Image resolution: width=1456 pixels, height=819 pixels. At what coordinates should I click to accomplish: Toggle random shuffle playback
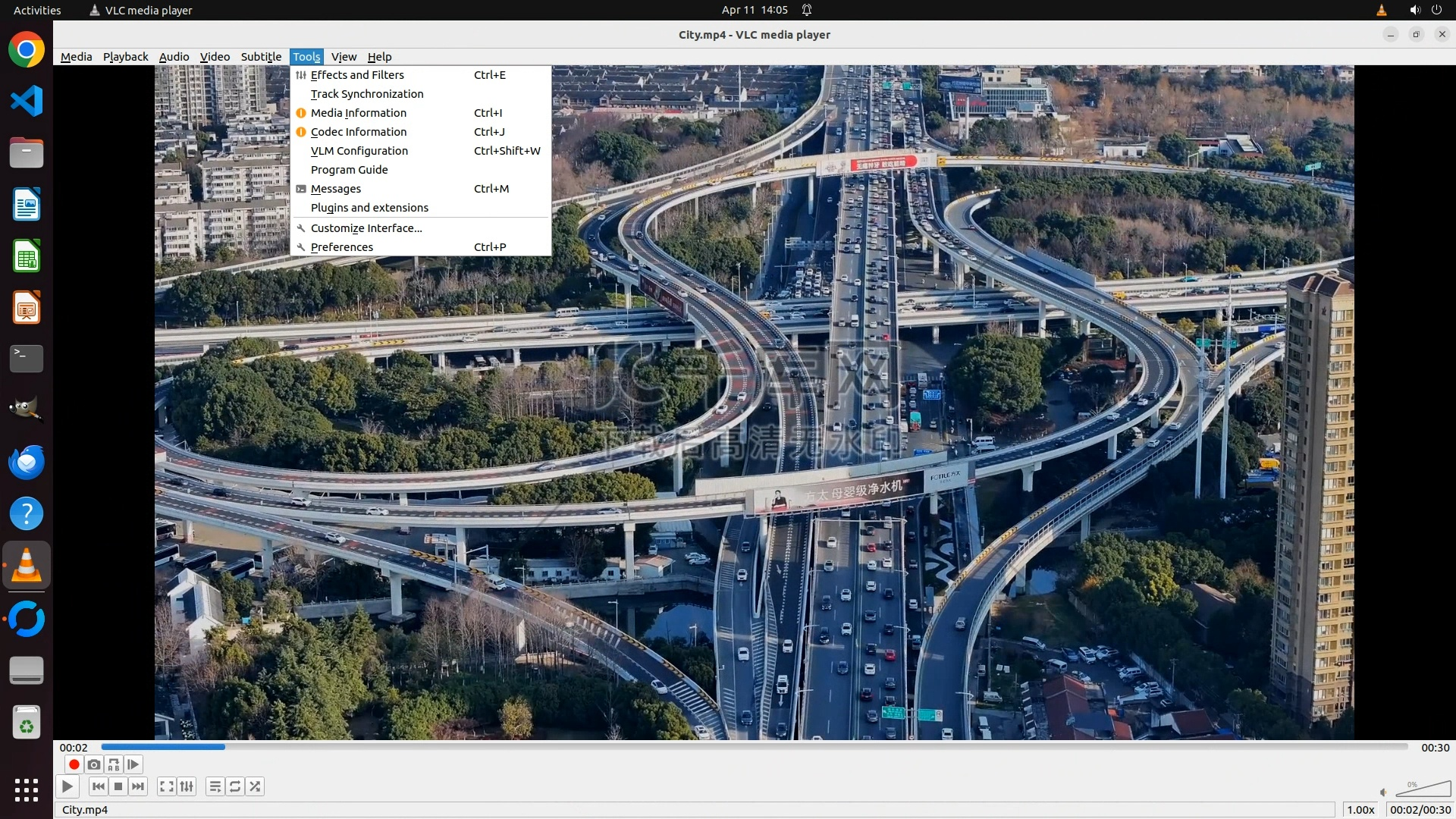(255, 786)
